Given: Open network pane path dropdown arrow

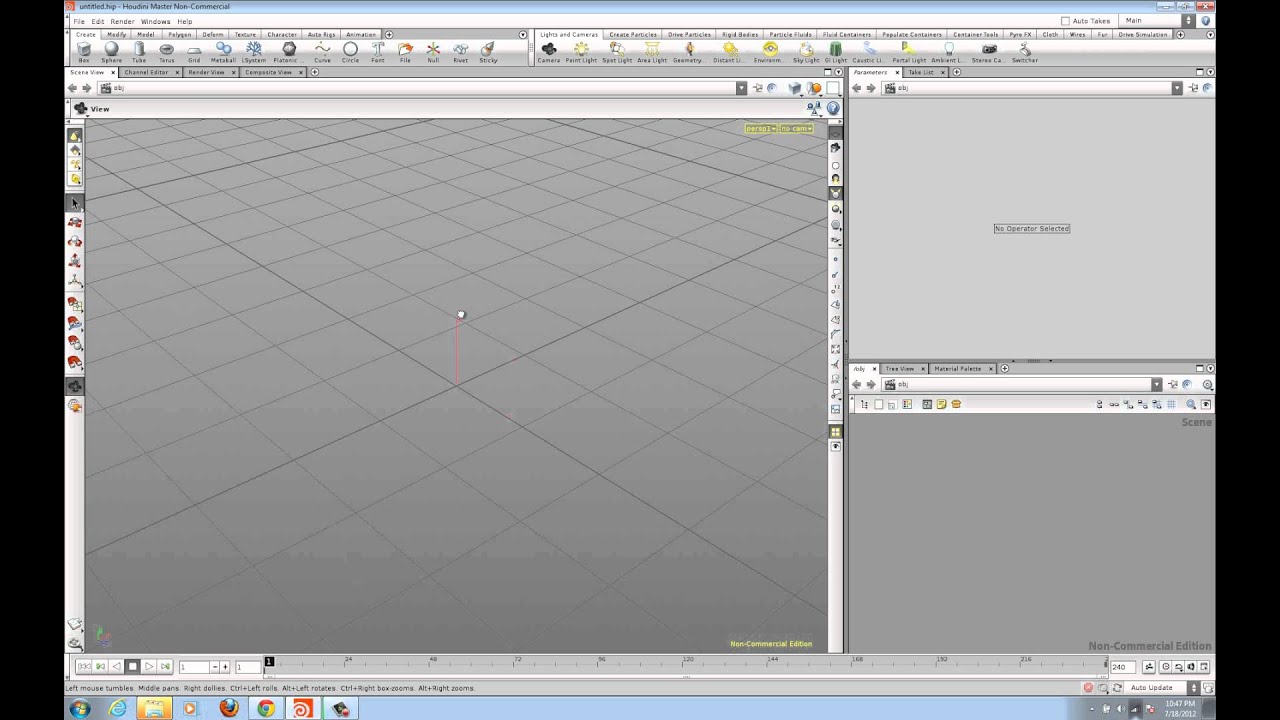Looking at the screenshot, I should 1156,384.
